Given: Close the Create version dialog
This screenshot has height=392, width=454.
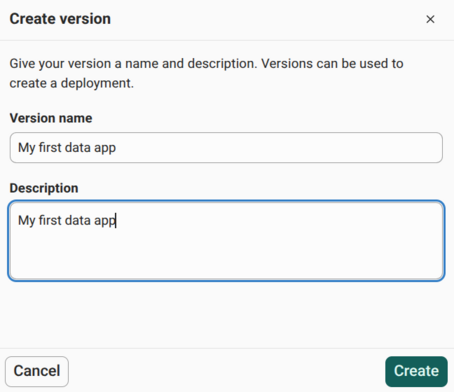Looking at the screenshot, I should coord(430,19).
